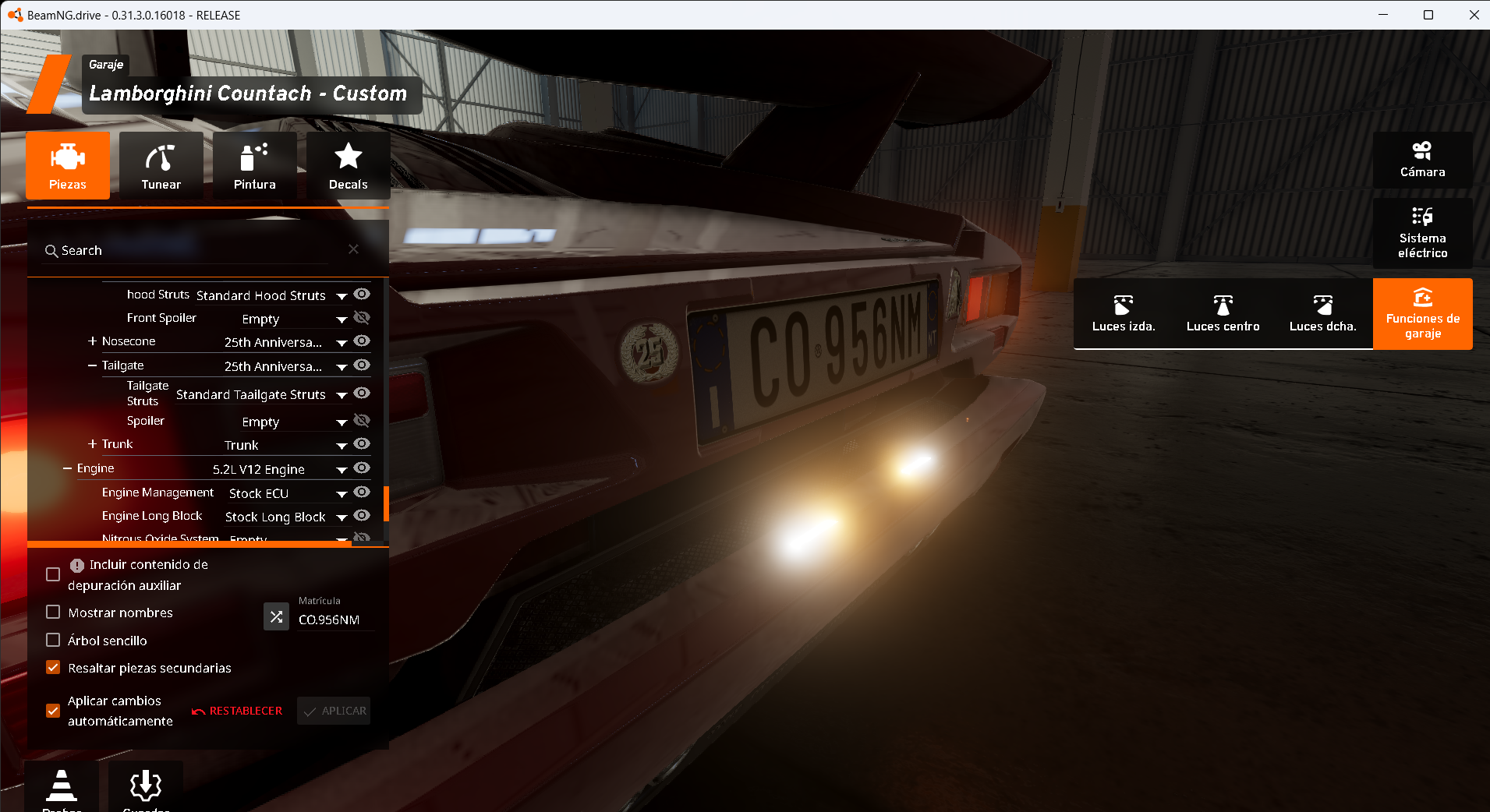
Task: Click the RESTABLECER button
Action: click(237, 711)
